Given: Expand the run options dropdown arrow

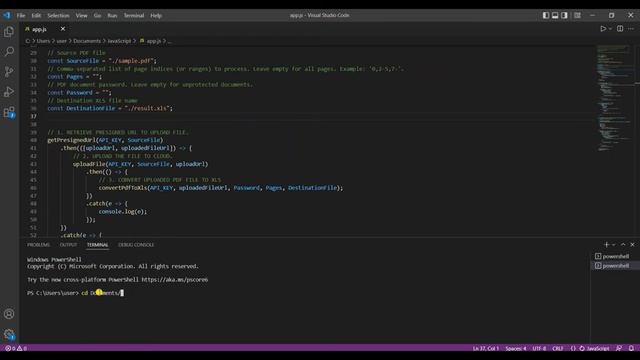Looking at the screenshot, I should click(x=611, y=29).
